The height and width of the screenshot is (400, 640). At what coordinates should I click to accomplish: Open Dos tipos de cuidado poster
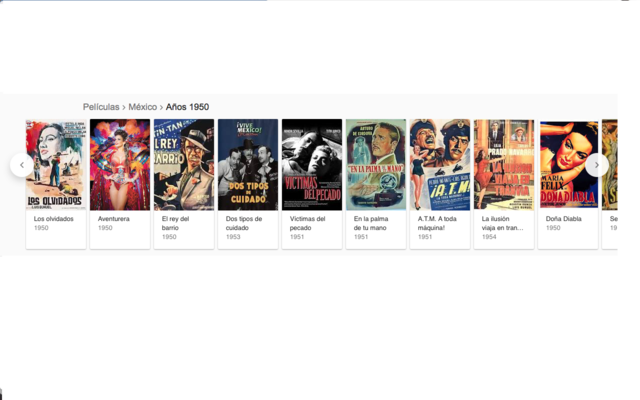point(248,165)
